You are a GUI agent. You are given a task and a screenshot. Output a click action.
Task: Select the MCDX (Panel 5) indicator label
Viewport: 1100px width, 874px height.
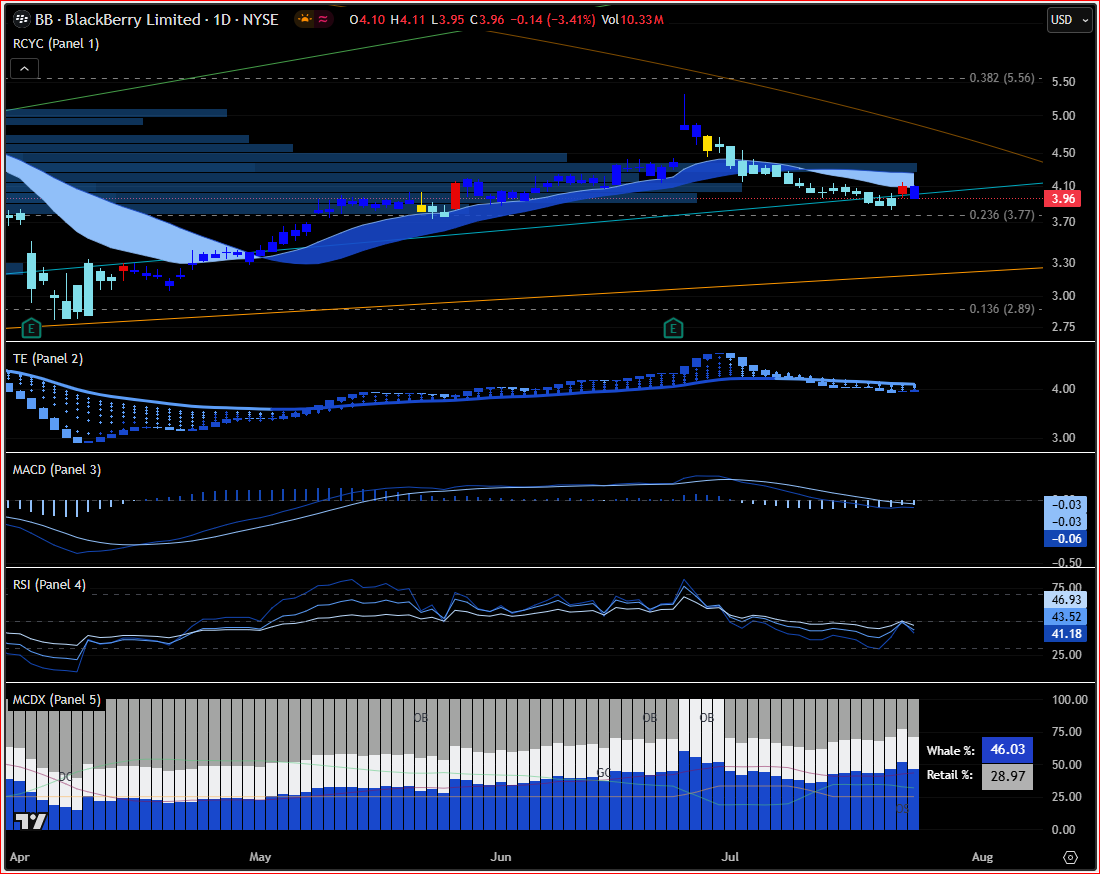(x=57, y=699)
